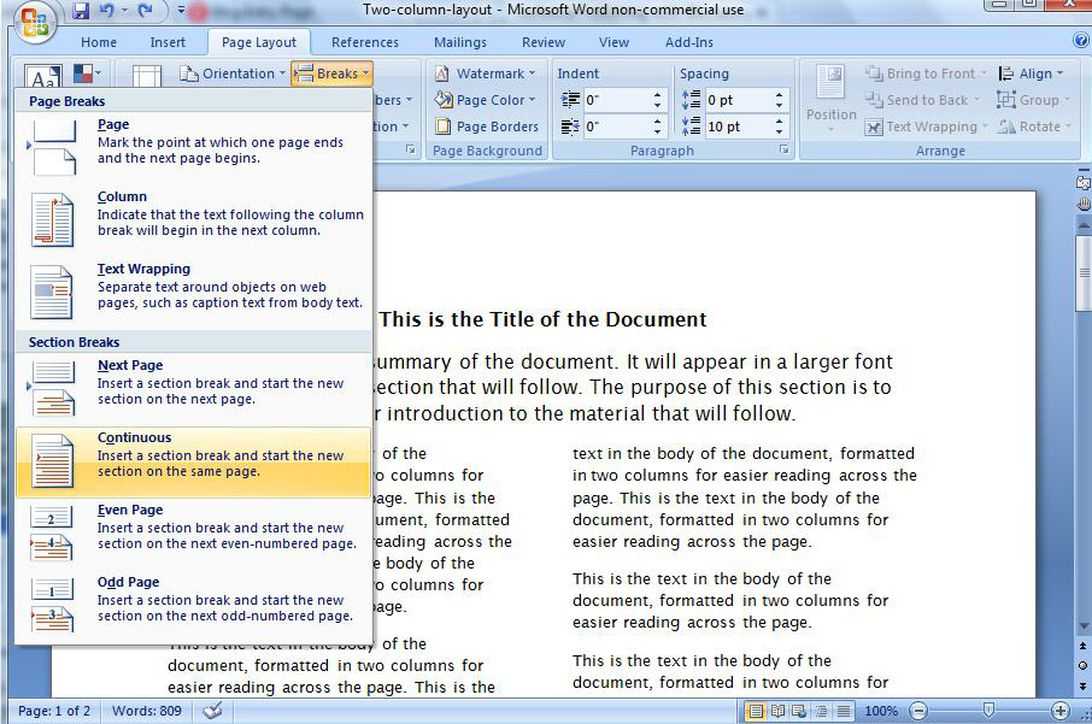The width and height of the screenshot is (1092, 724).
Task: Click the Page: 1 of 2 indicator
Action: [54, 711]
